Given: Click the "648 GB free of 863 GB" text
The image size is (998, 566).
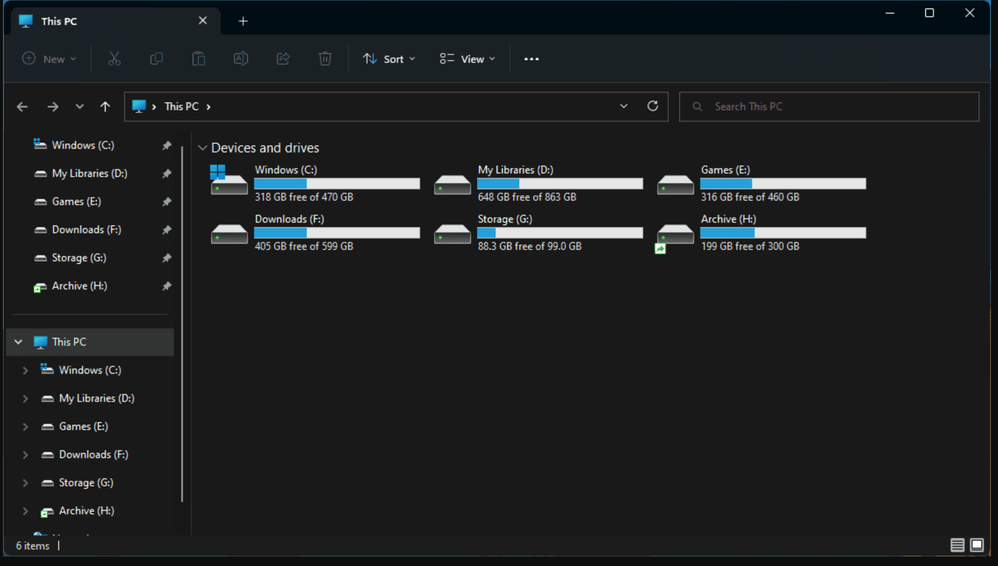Looking at the screenshot, I should [x=527, y=197].
